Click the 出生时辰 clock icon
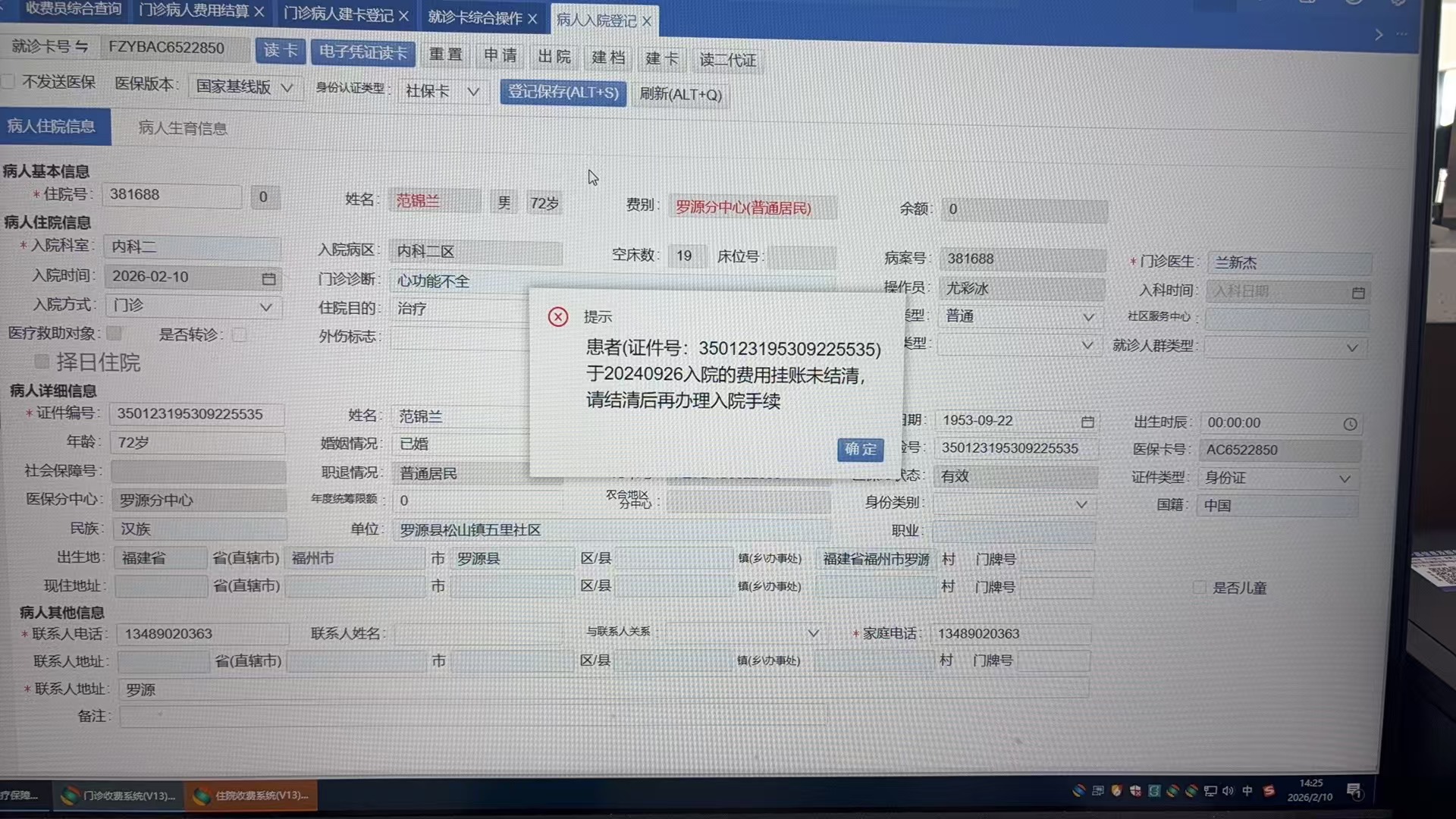 click(x=1350, y=424)
